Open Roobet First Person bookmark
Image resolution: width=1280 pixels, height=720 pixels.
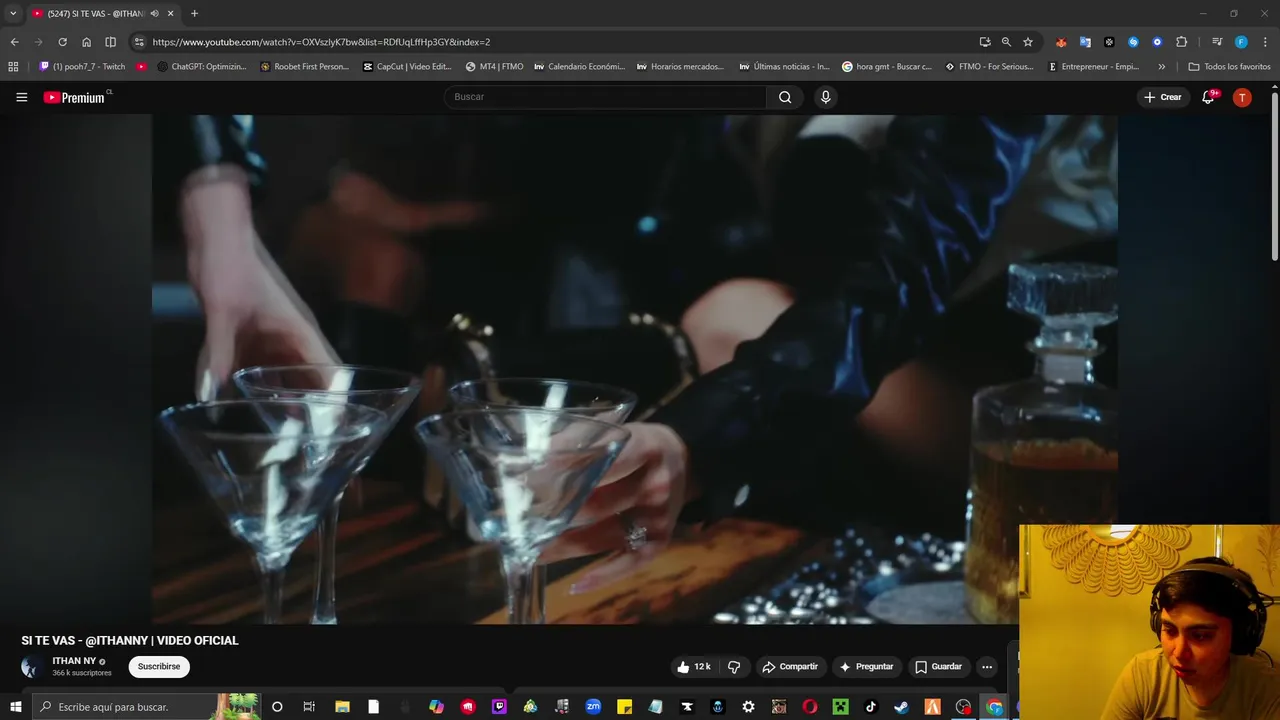304,67
